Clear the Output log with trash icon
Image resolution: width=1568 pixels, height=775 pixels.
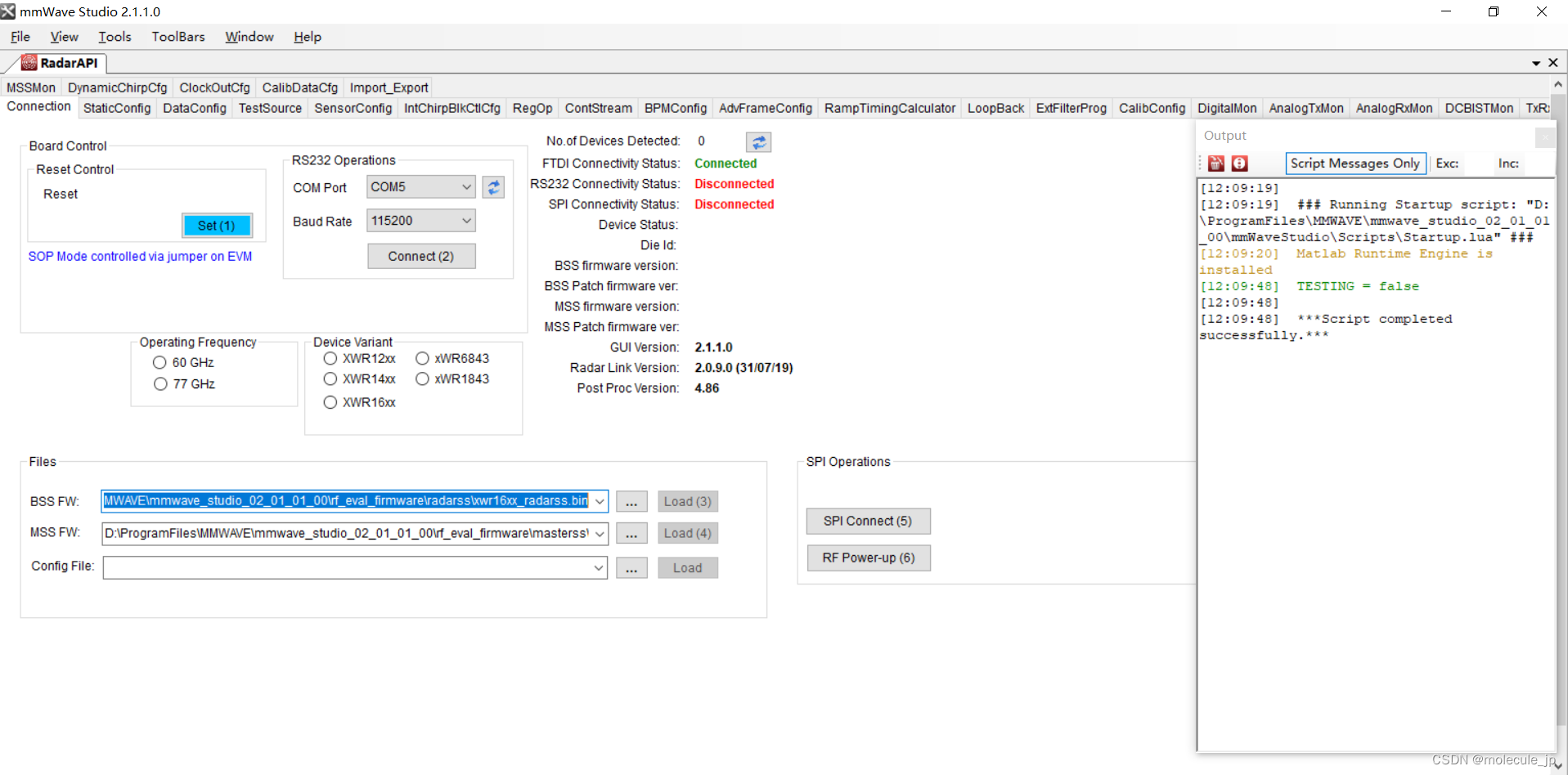1216,164
